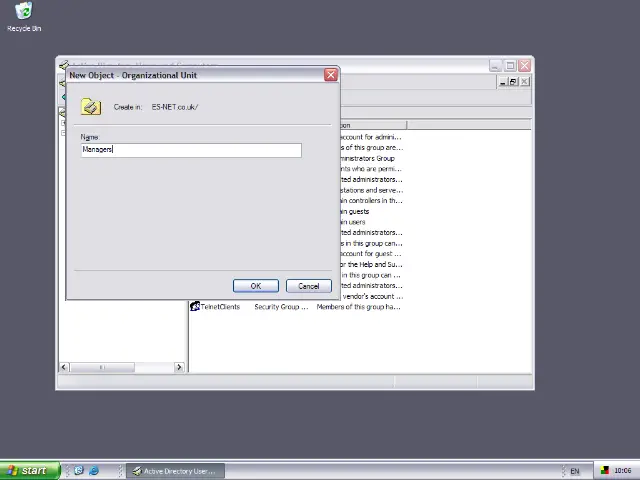Click the right arrow of tree scrollbar

[x=179, y=367]
